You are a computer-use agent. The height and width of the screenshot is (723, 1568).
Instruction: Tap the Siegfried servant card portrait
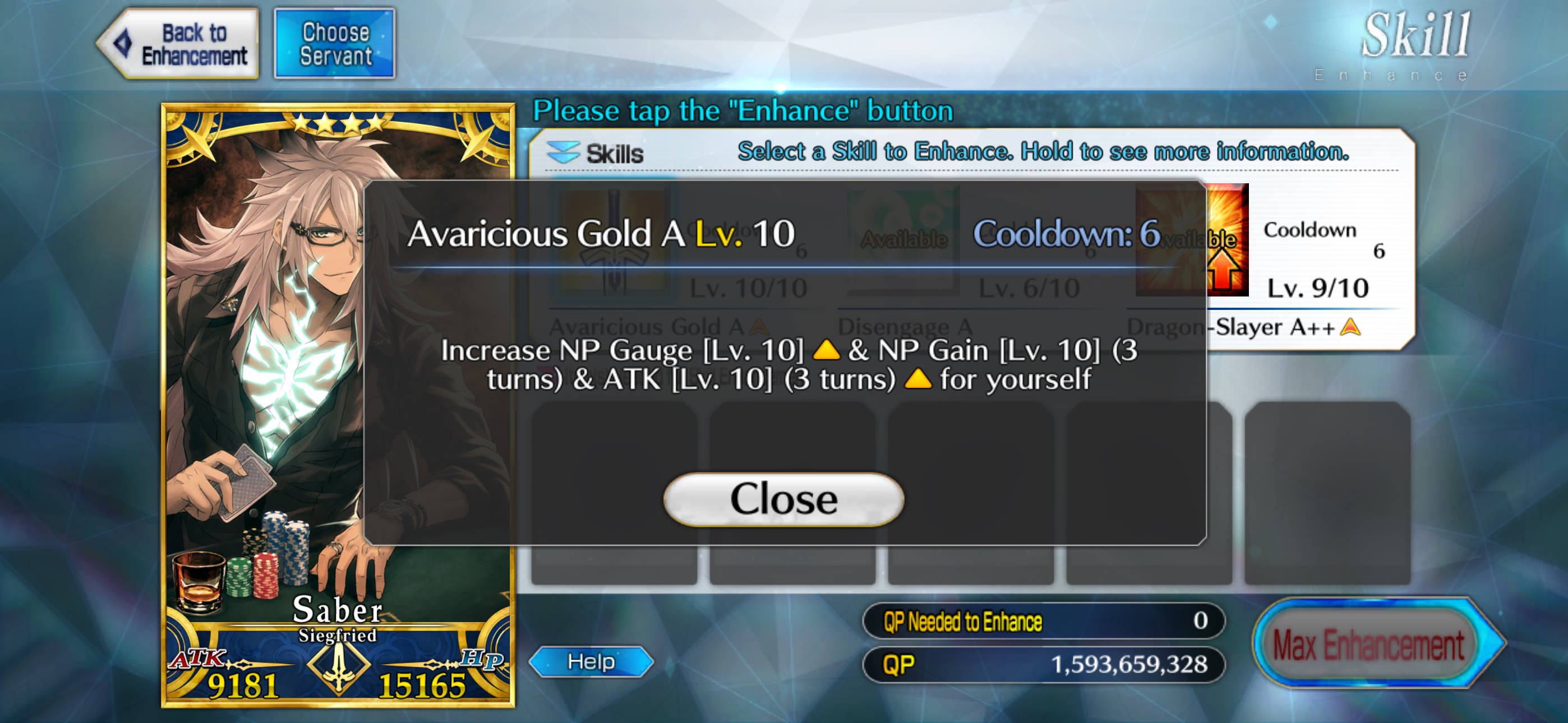tap(338, 405)
